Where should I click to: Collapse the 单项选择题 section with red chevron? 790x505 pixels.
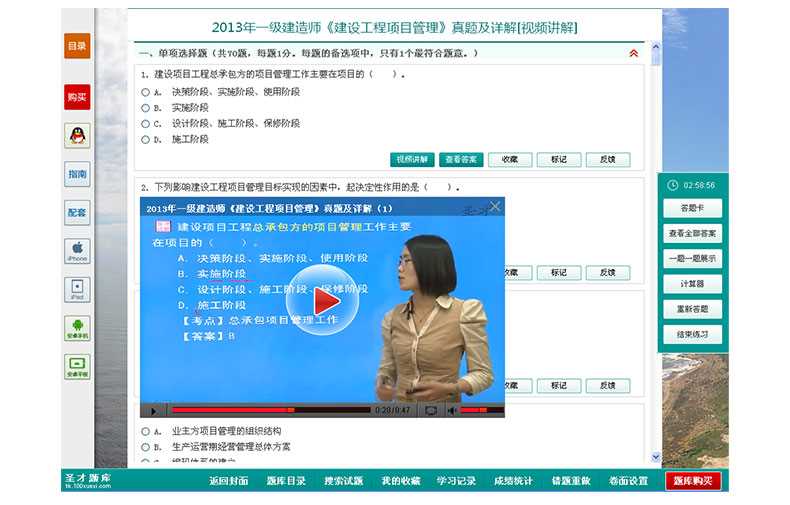tap(633, 53)
